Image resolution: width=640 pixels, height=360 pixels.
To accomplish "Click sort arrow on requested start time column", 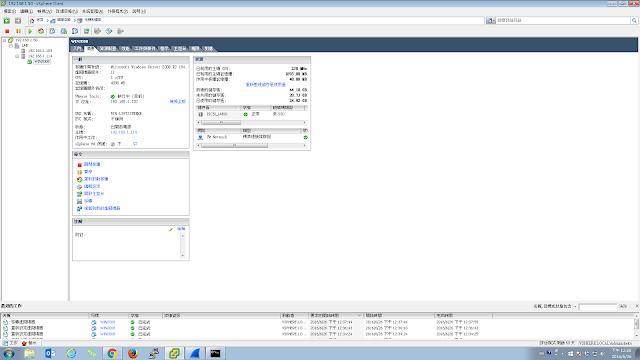I will (x=359, y=316).
